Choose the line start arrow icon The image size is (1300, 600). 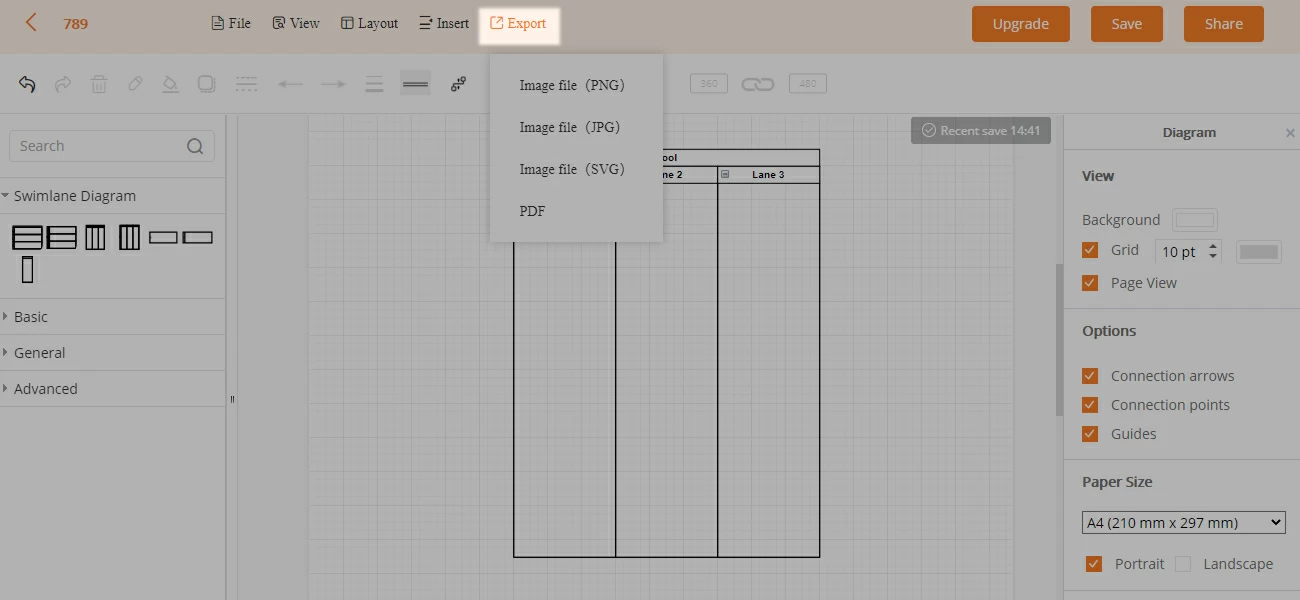[x=290, y=84]
